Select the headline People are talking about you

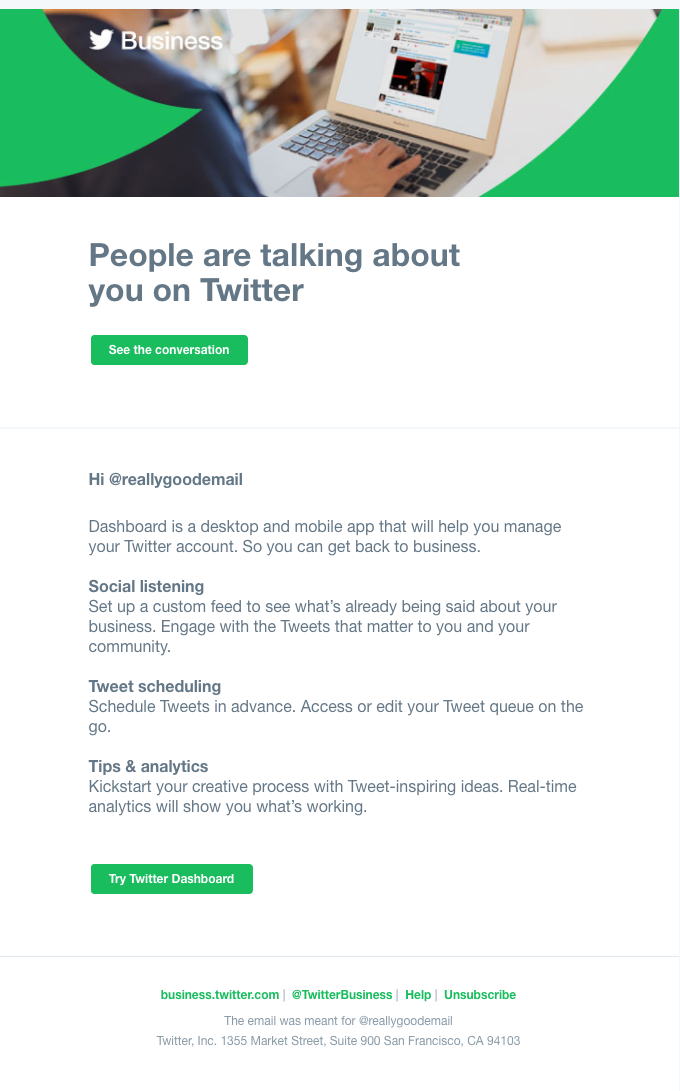[x=274, y=272]
